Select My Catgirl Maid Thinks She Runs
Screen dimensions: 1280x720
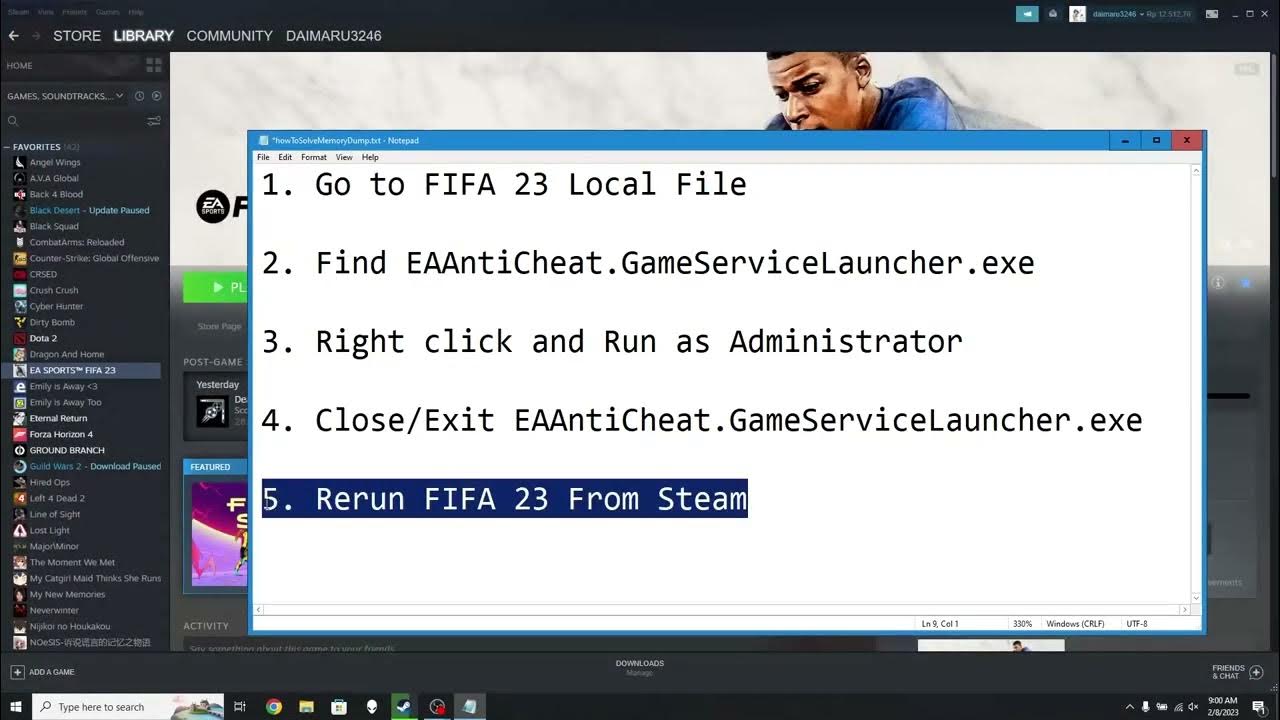95,578
